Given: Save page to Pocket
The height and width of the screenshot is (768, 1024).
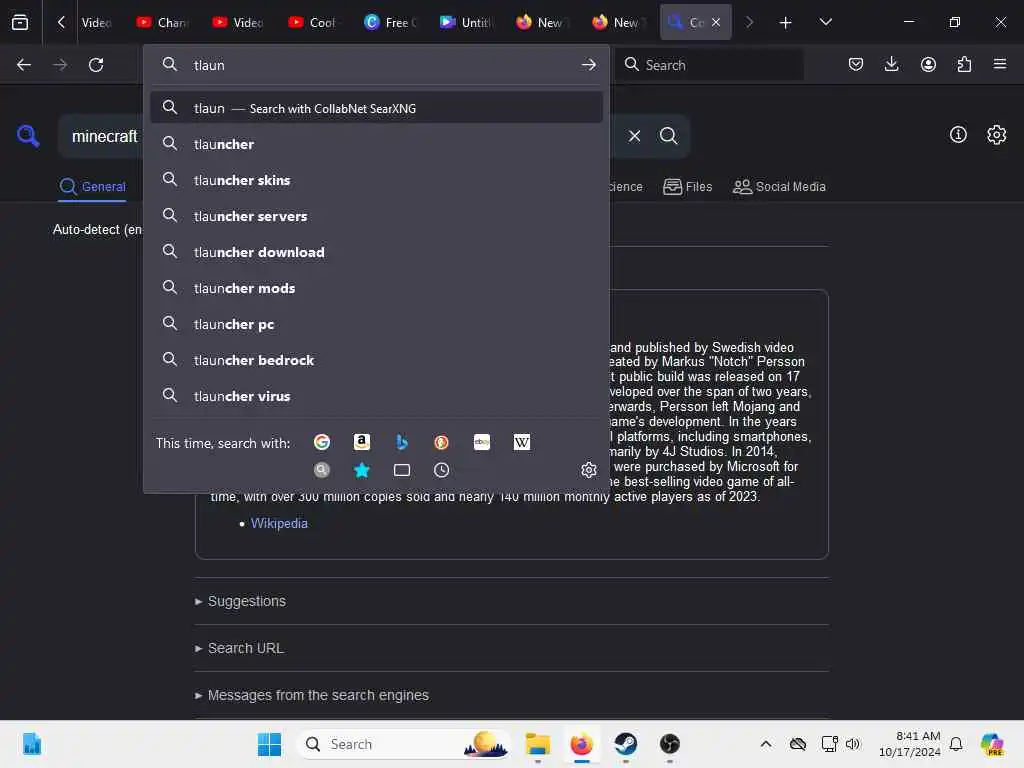Looking at the screenshot, I should (x=856, y=64).
